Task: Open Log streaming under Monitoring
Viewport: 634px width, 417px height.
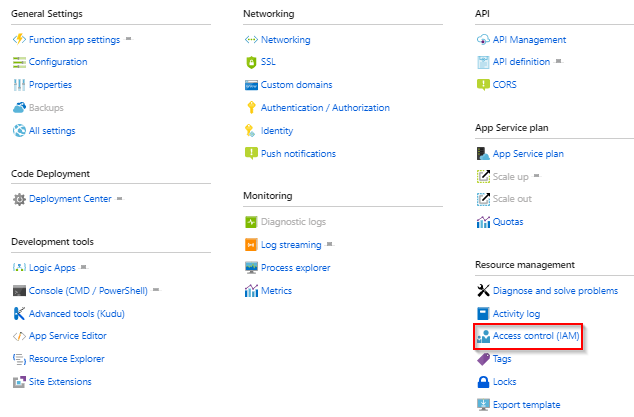Action: coord(291,245)
